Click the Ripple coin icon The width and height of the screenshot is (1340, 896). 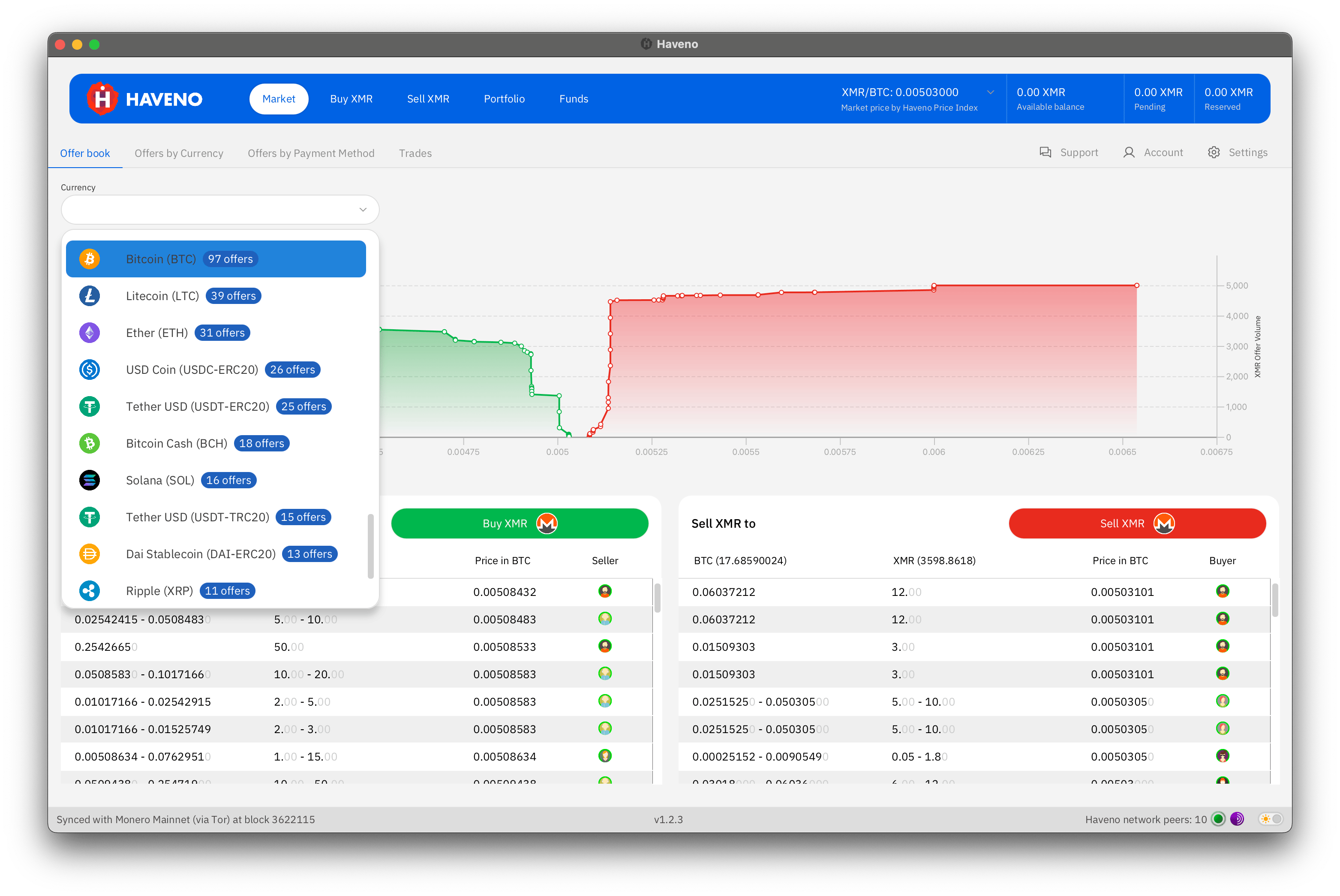pyautogui.click(x=90, y=591)
